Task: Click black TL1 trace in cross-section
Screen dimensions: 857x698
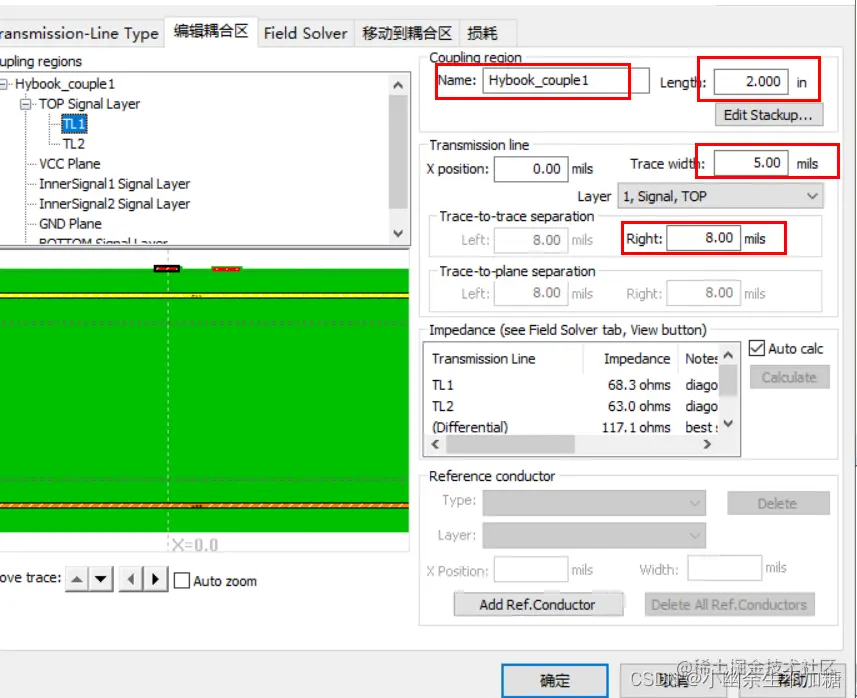Action: point(167,268)
